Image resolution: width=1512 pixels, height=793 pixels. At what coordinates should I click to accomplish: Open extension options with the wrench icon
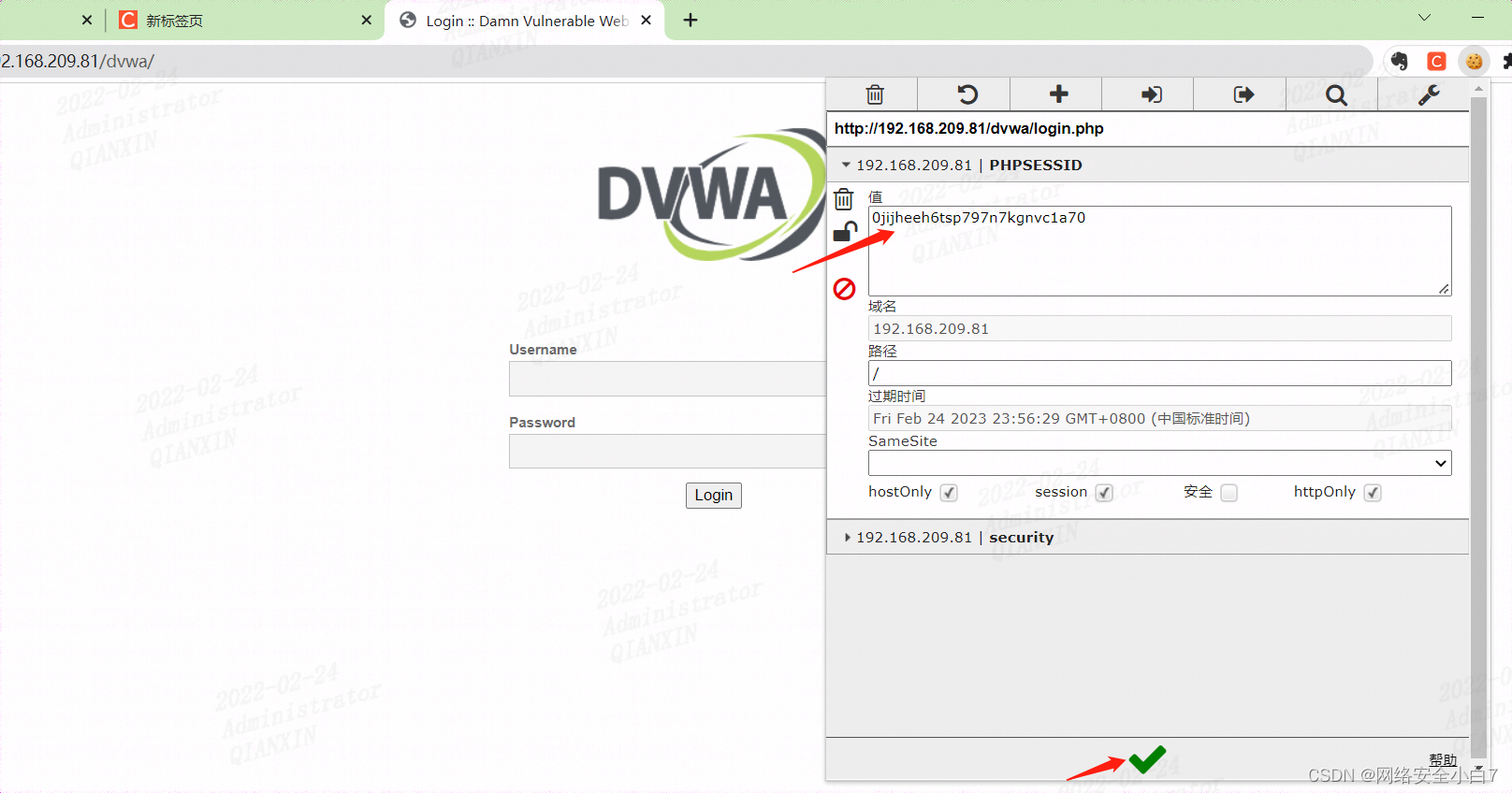(1428, 94)
